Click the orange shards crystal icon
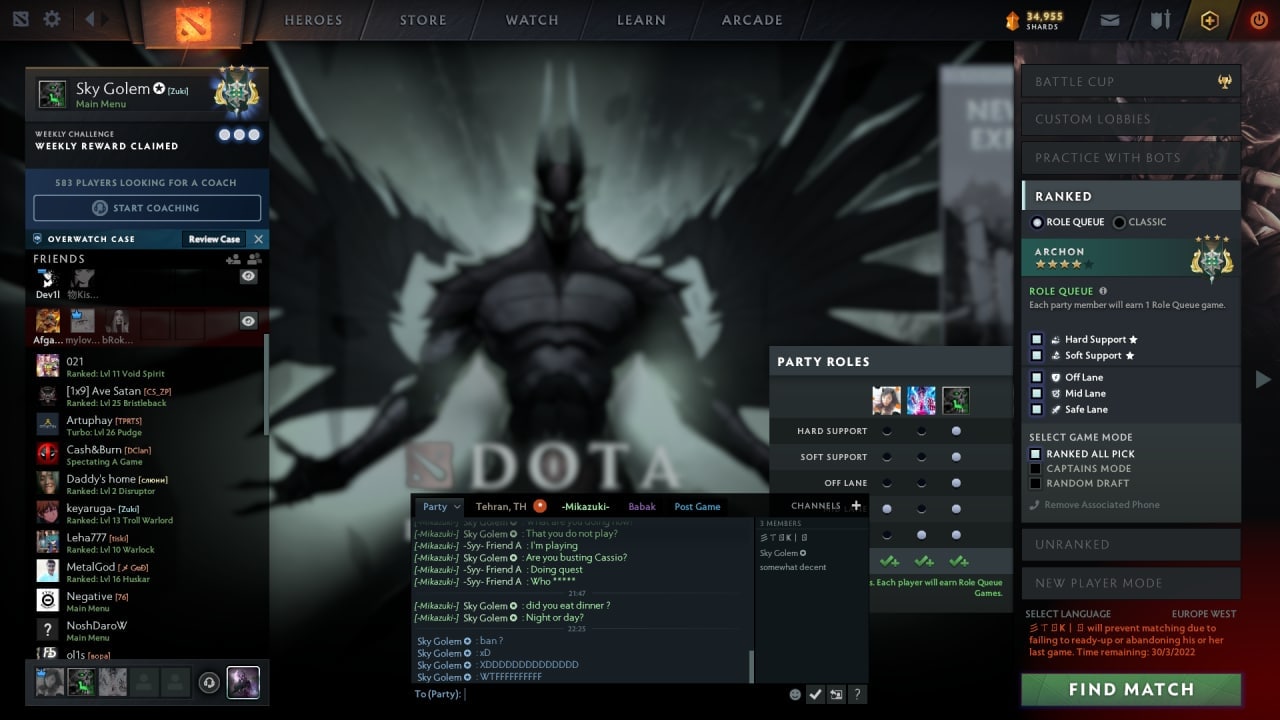 [1012, 20]
